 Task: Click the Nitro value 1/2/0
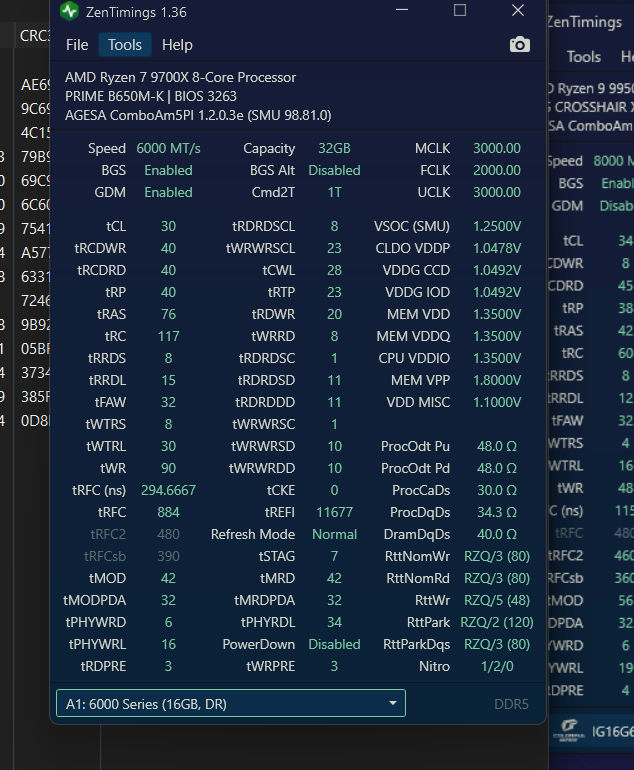(x=497, y=666)
